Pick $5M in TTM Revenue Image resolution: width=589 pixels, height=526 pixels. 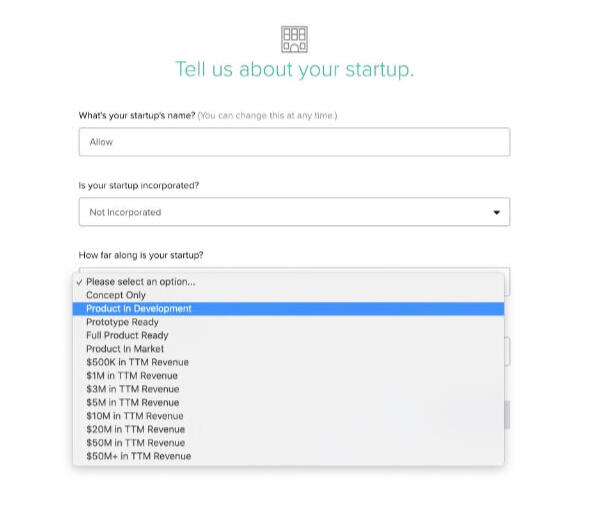coord(288,403)
